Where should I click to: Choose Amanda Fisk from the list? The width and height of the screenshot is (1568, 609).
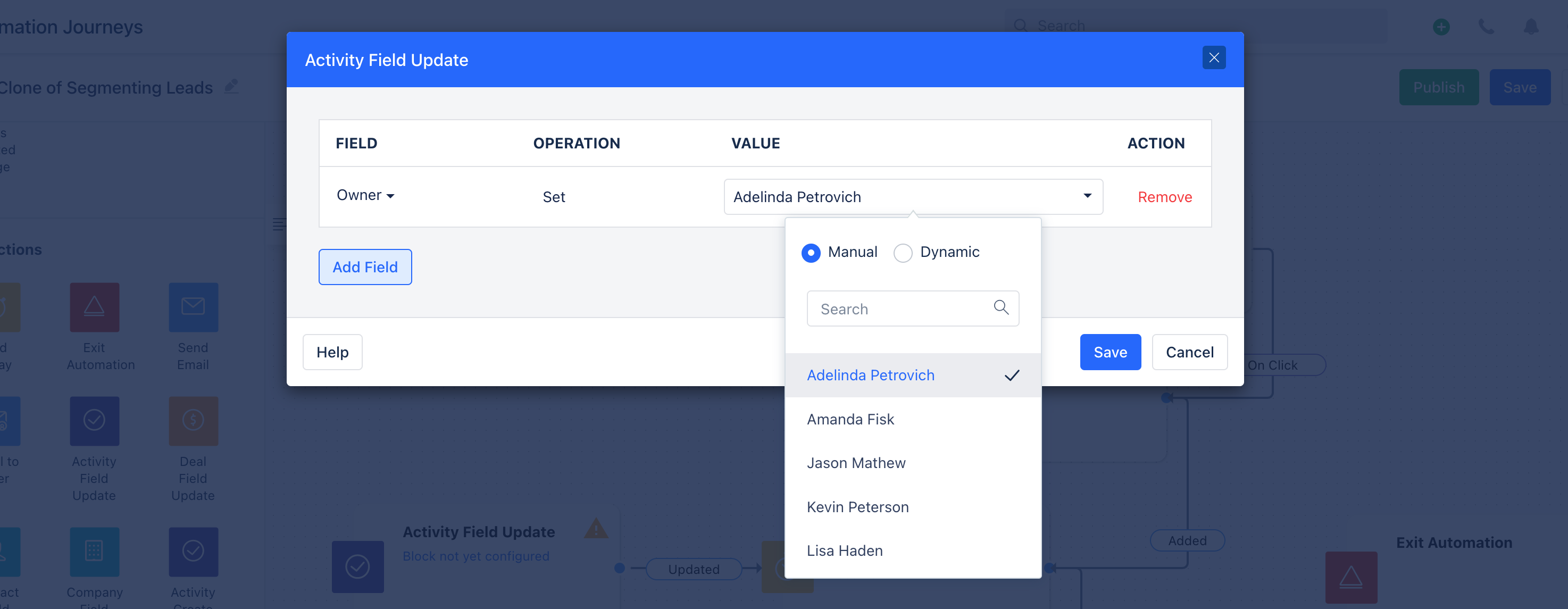coord(913,419)
